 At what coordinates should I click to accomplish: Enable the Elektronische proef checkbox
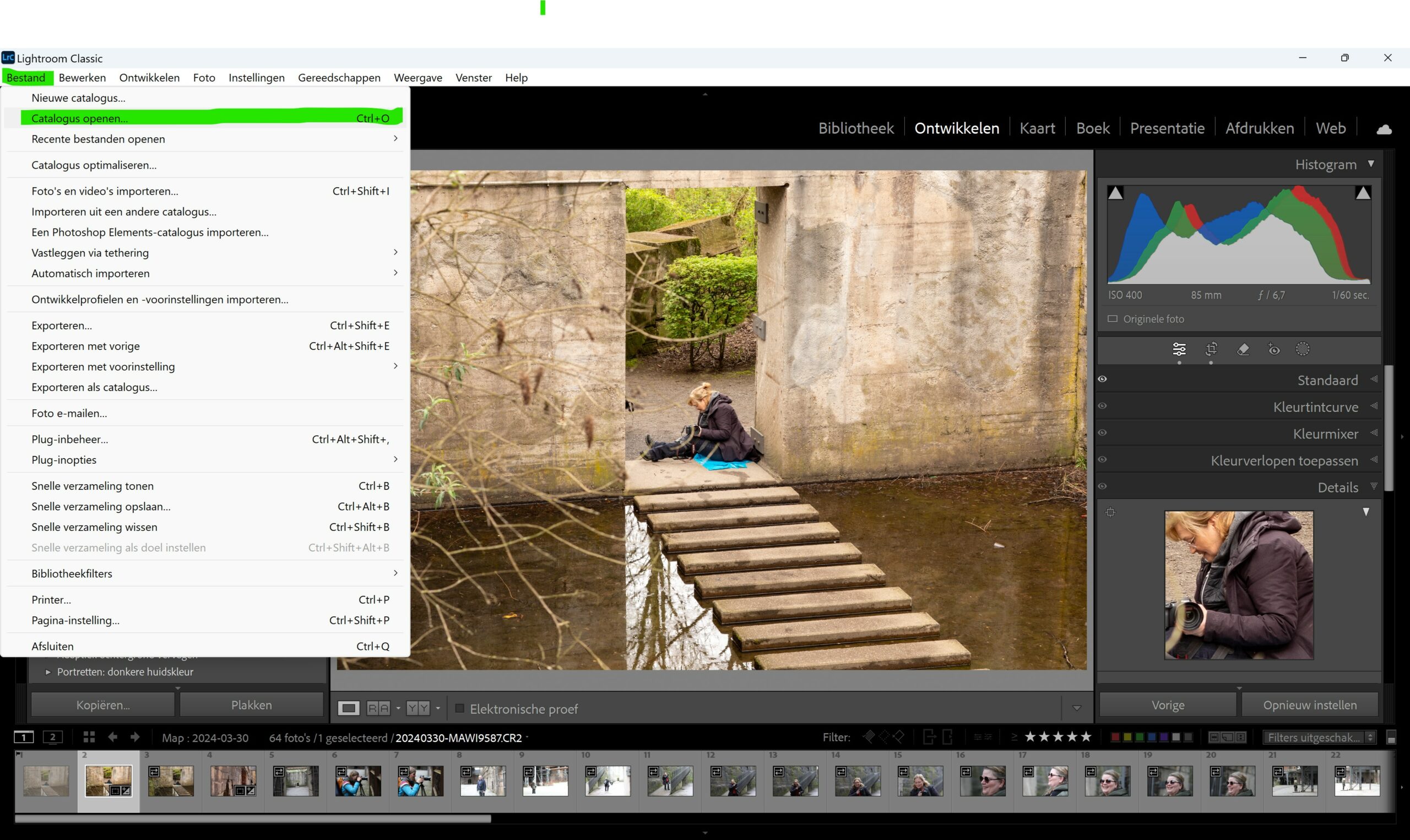460,708
